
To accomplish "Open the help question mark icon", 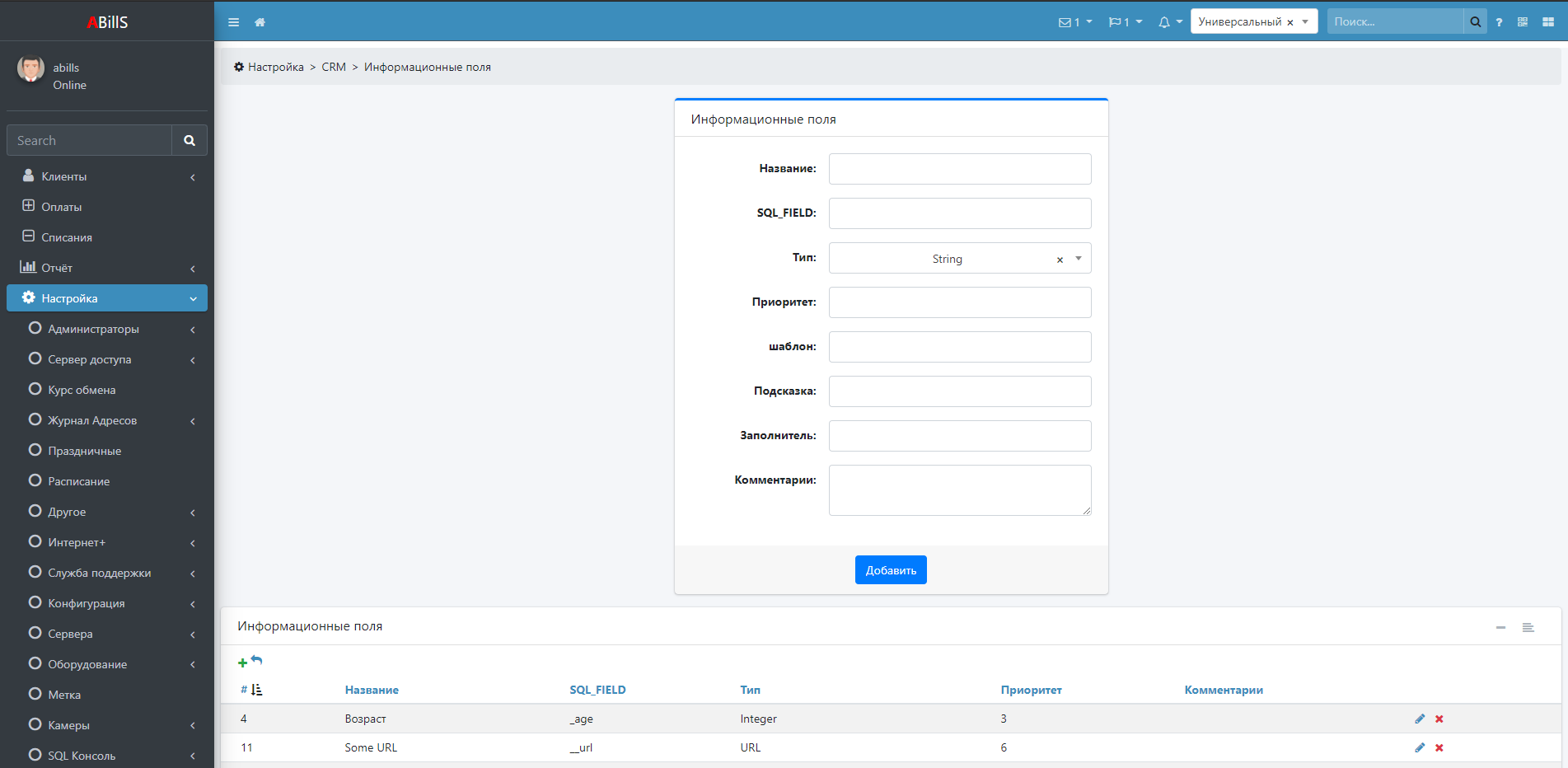I will click(x=1499, y=22).
